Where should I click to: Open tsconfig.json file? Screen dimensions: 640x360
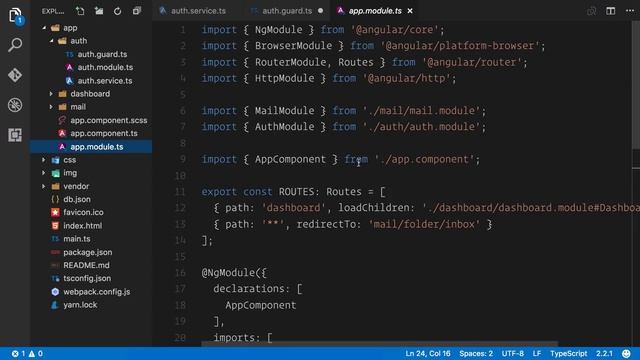(x=87, y=278)
